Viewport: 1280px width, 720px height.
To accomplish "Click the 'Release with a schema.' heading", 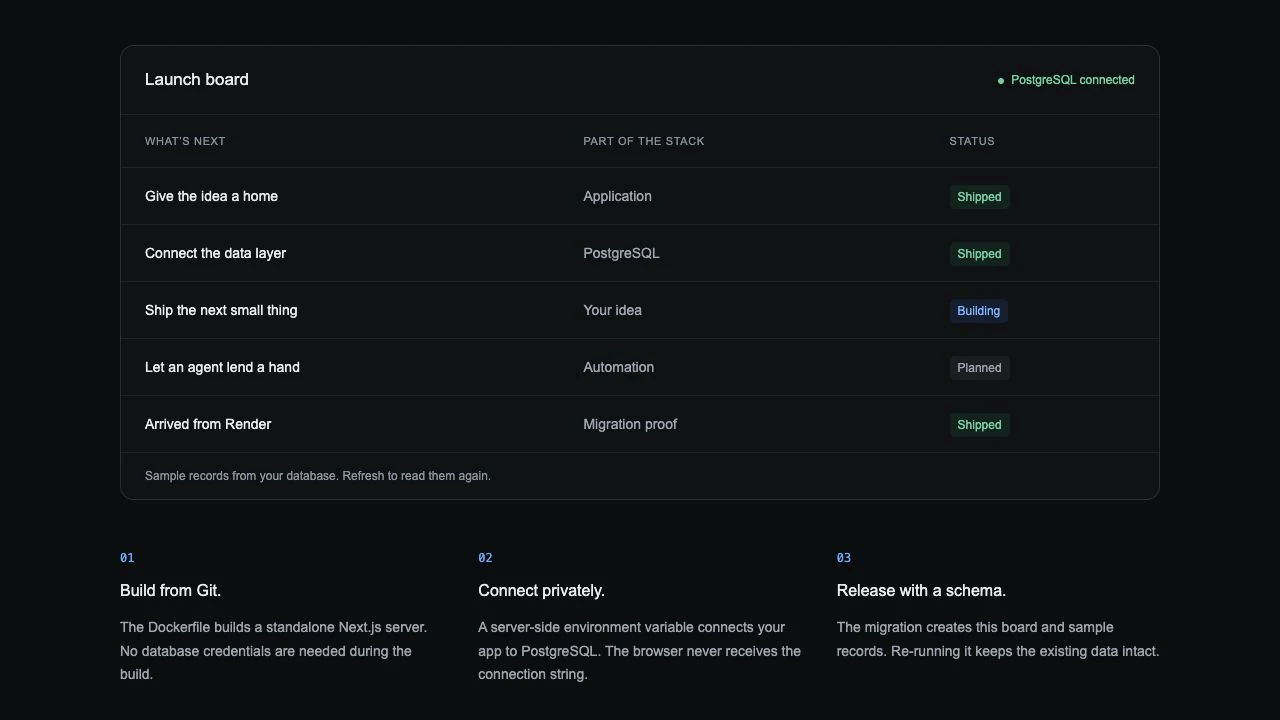I will click(x=921, y=590).
